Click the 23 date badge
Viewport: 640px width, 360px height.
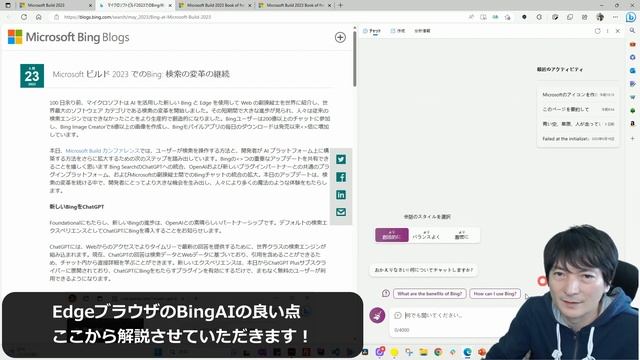point(32,76)
